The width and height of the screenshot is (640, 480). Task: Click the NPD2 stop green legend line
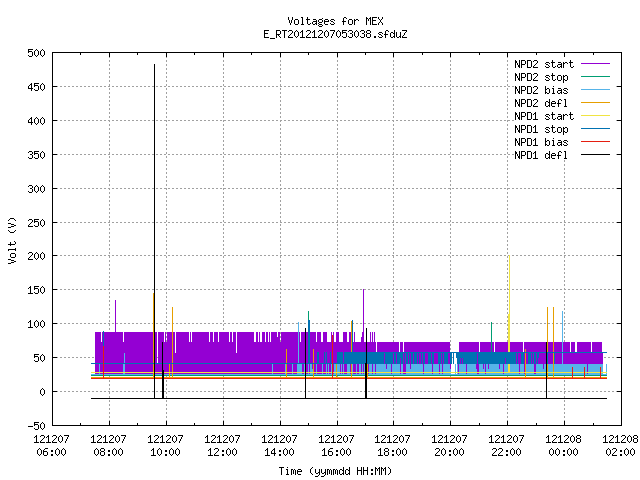[x=595, y=76]
